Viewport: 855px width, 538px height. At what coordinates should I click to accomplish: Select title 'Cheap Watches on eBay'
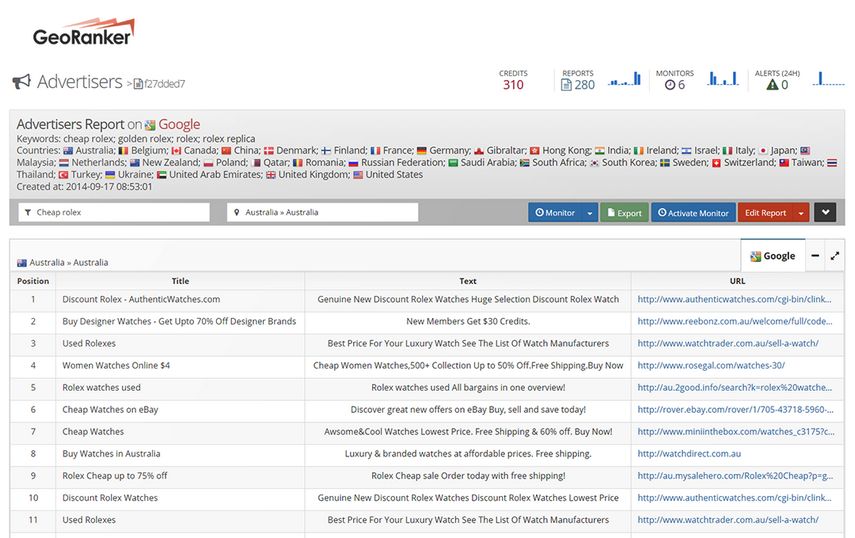click(110, 410)
